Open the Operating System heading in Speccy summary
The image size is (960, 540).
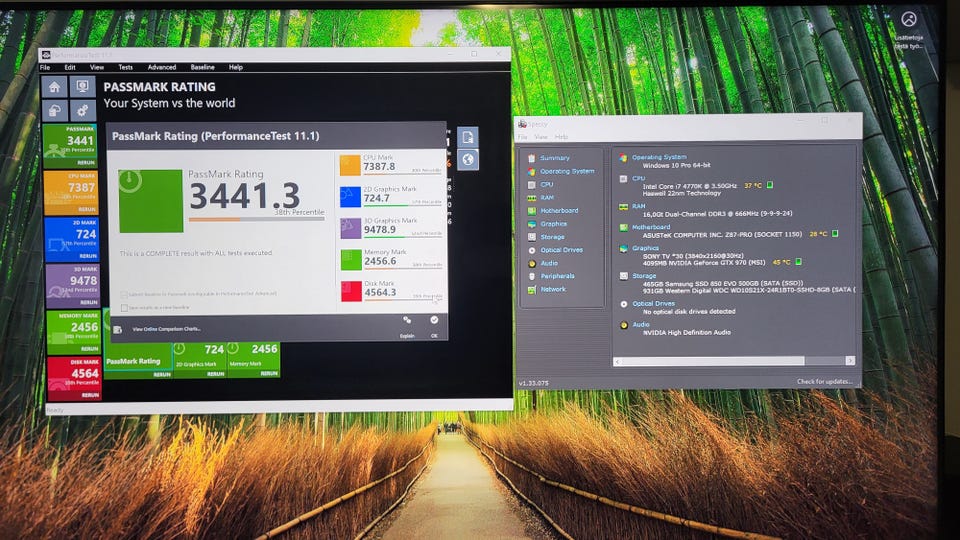pyautogui.click(x=659, y=157)
